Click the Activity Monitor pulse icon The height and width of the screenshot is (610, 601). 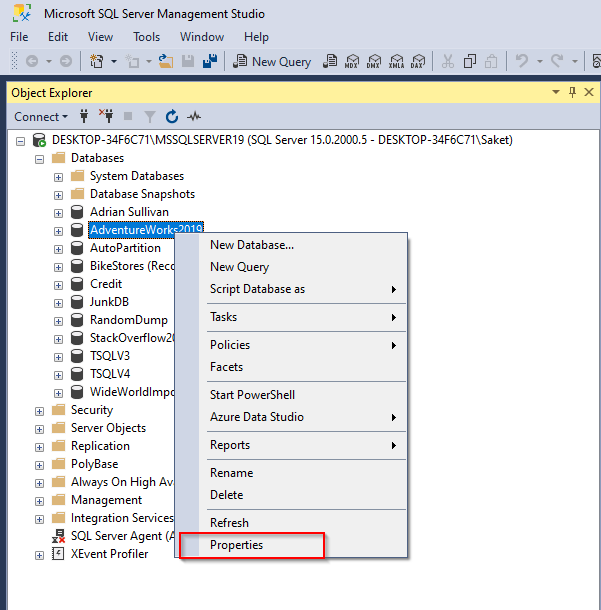click(194, 116)
